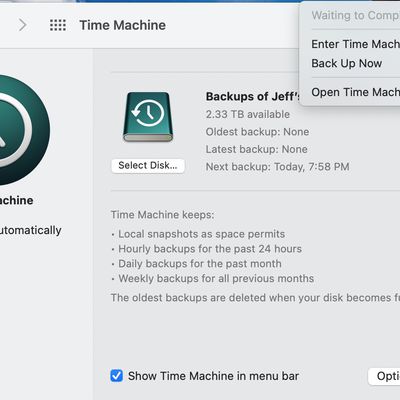Select Enter Time Machine menu item
Viewport: 400px width, 400px height.
point(356,44)
